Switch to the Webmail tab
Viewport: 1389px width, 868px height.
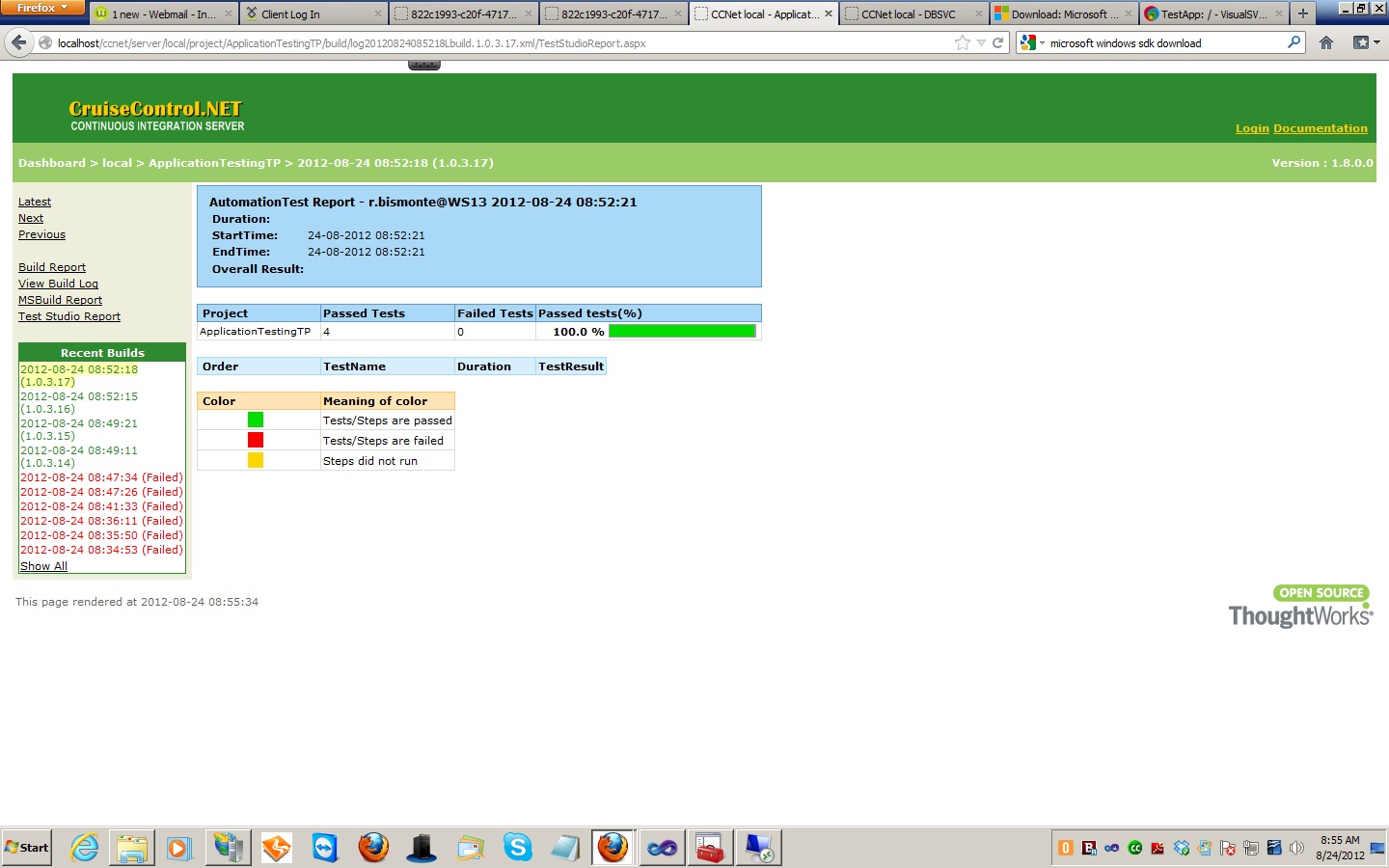164,14
